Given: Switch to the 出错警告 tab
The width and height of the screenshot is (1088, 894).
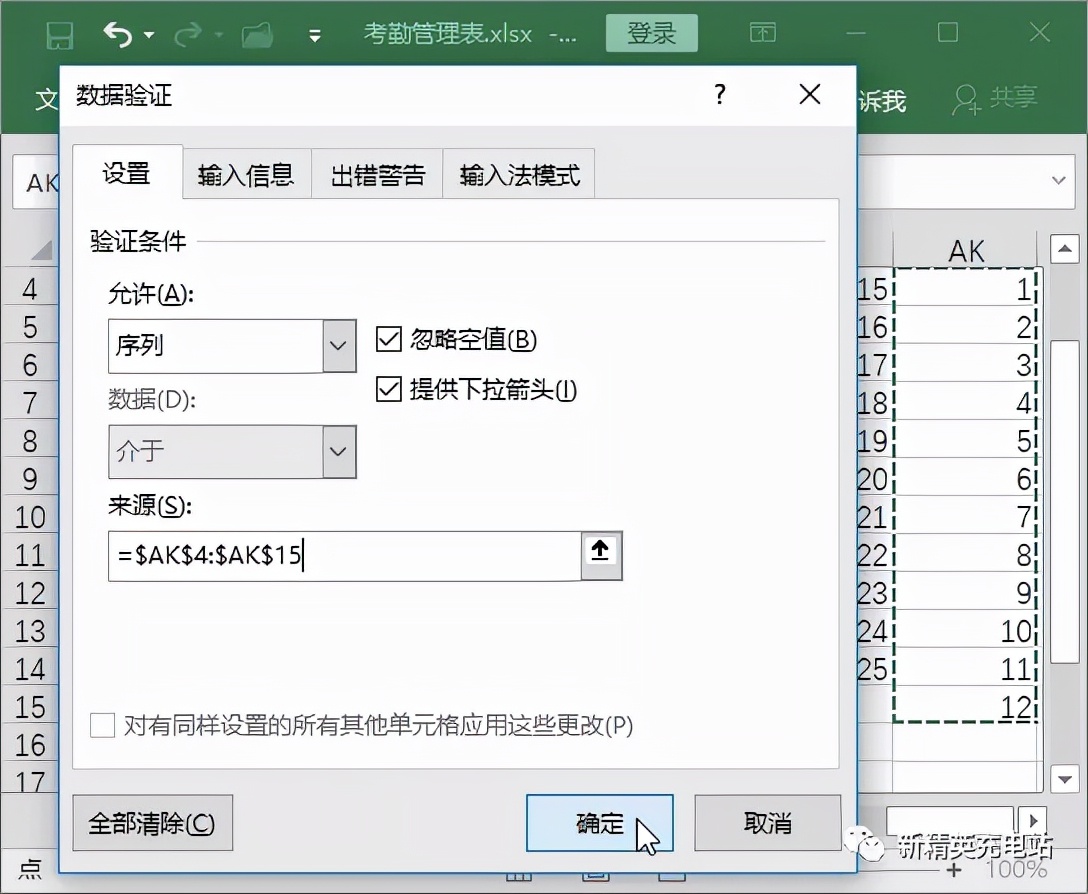Looking at the screenshot, I should pos(378,173).
